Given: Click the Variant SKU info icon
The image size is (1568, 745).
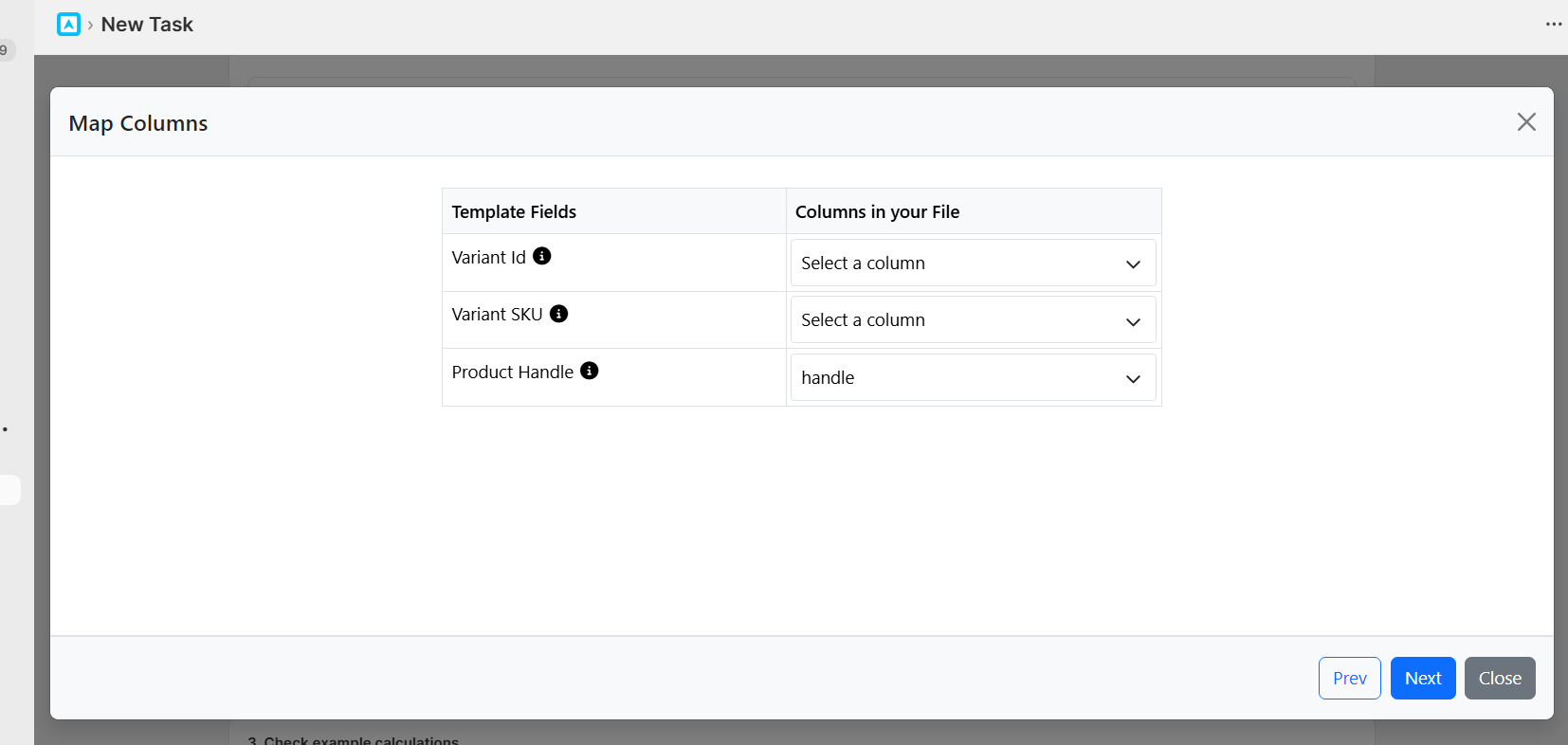Looking at the screenshot, I should pyautogui.click(x=558, y=314).
